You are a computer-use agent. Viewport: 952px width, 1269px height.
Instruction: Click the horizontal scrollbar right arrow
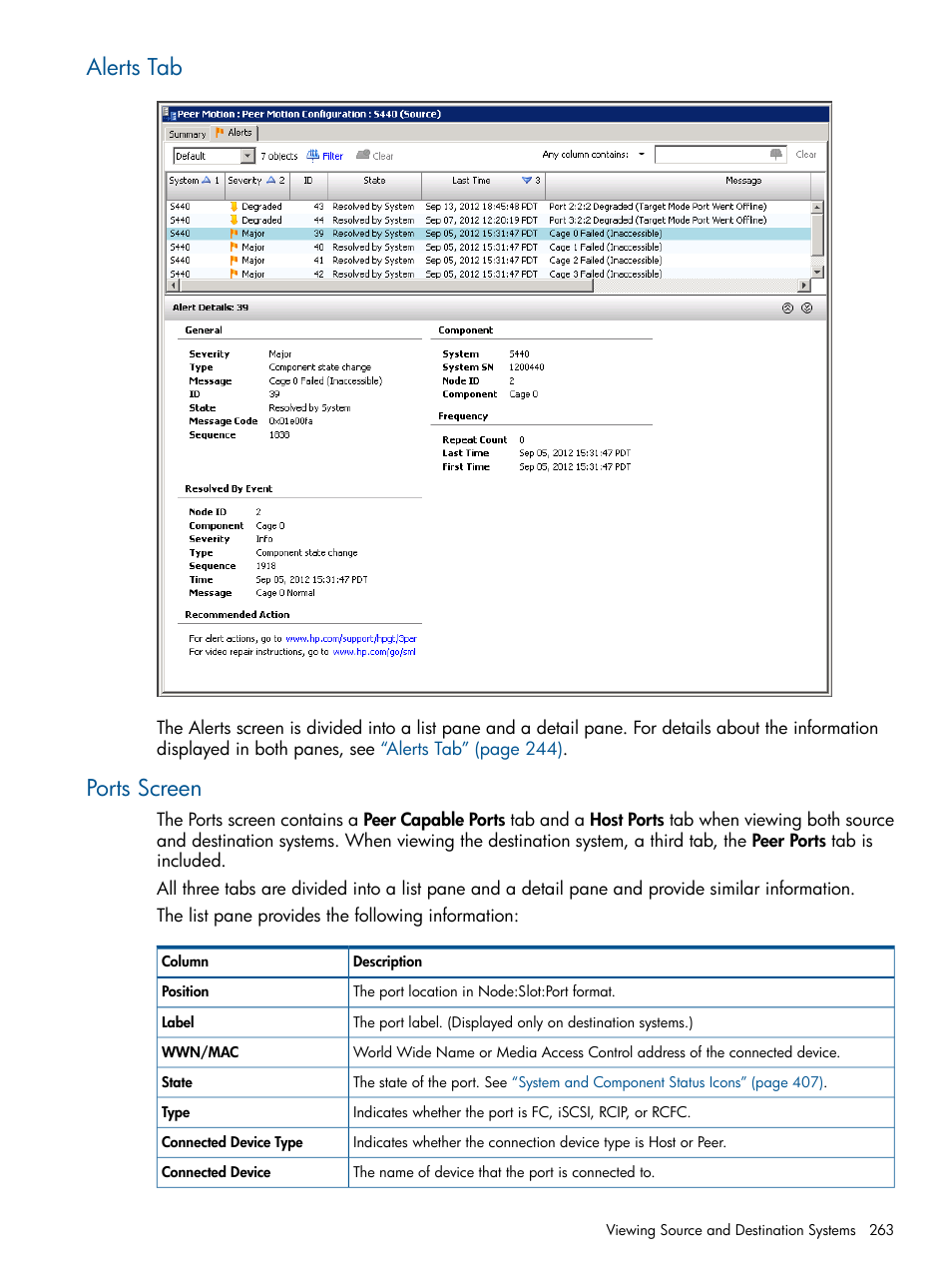(x=804, y=286)
